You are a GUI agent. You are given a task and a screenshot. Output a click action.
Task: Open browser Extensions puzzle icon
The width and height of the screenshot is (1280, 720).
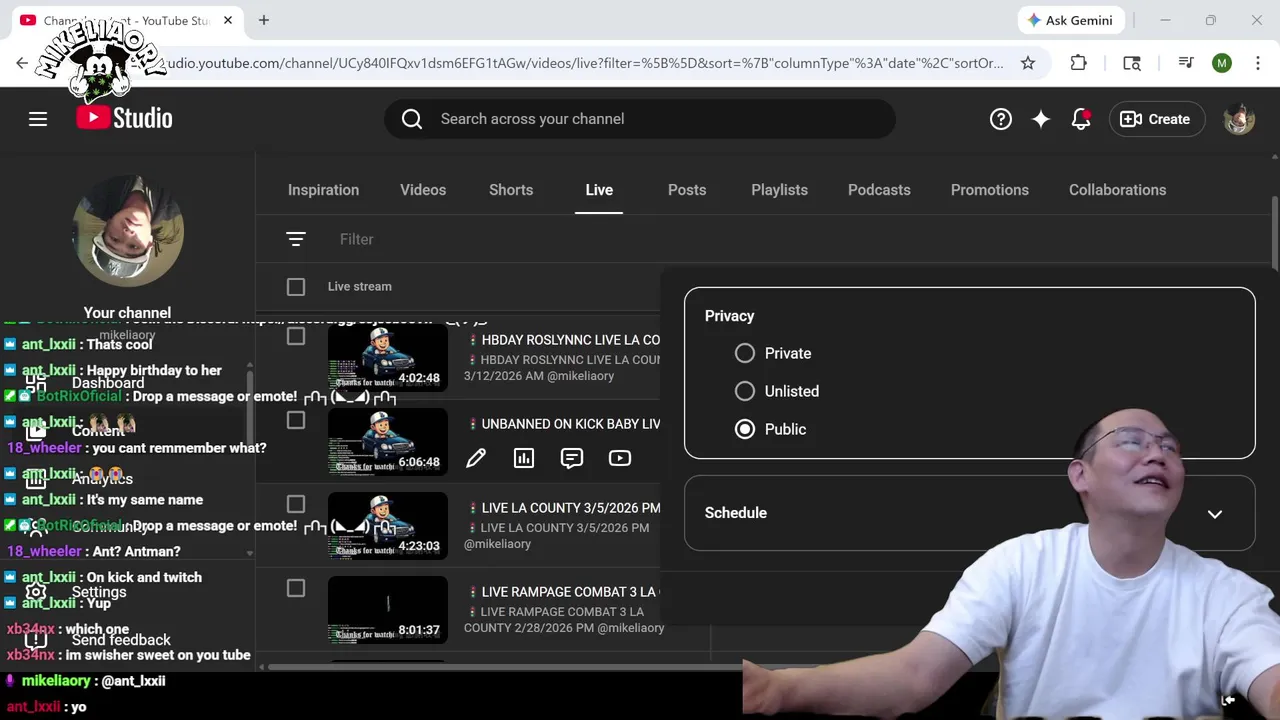click(1078, 63)
